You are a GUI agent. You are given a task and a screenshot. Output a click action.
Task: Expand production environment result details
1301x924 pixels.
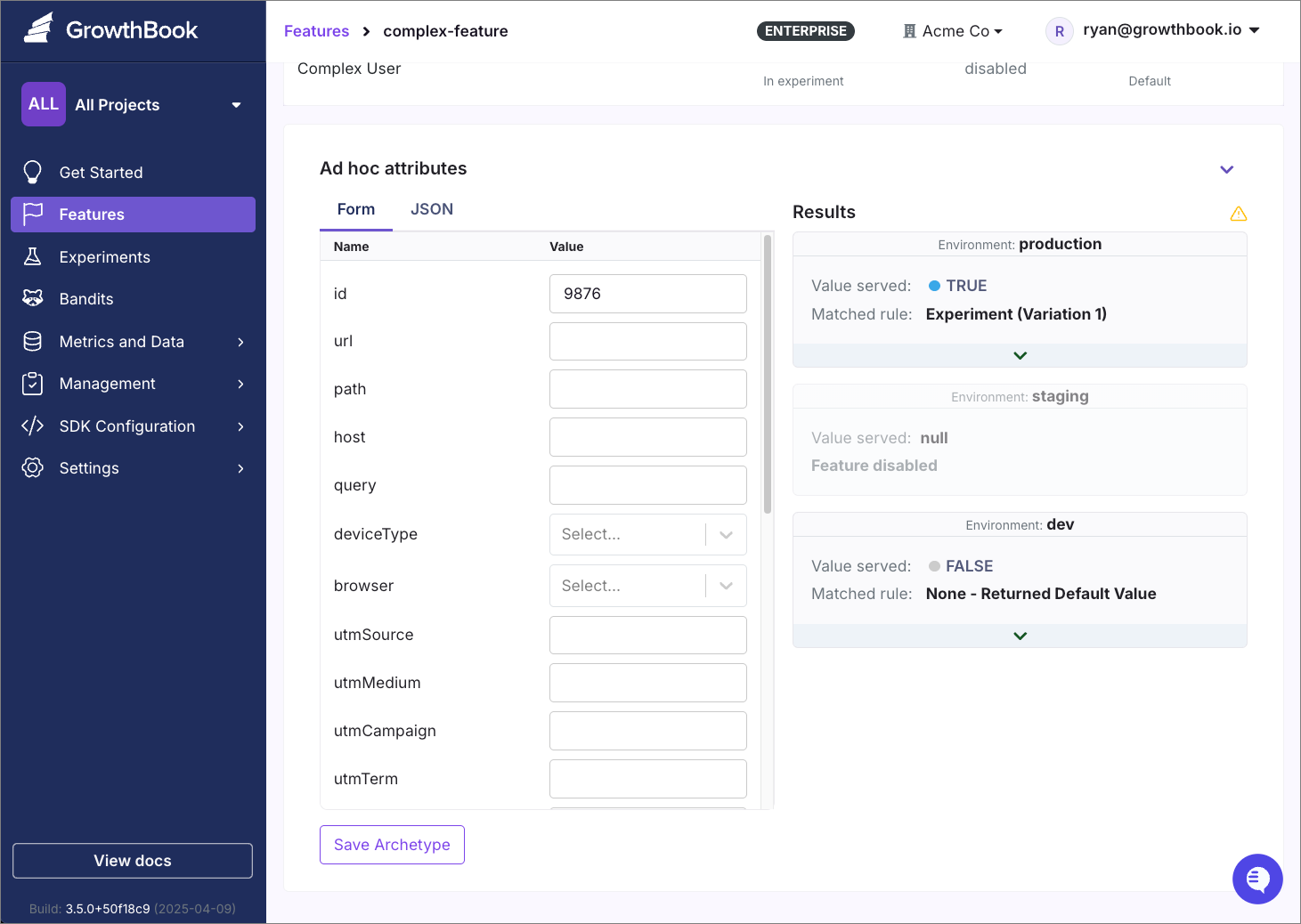[1020, 355]
